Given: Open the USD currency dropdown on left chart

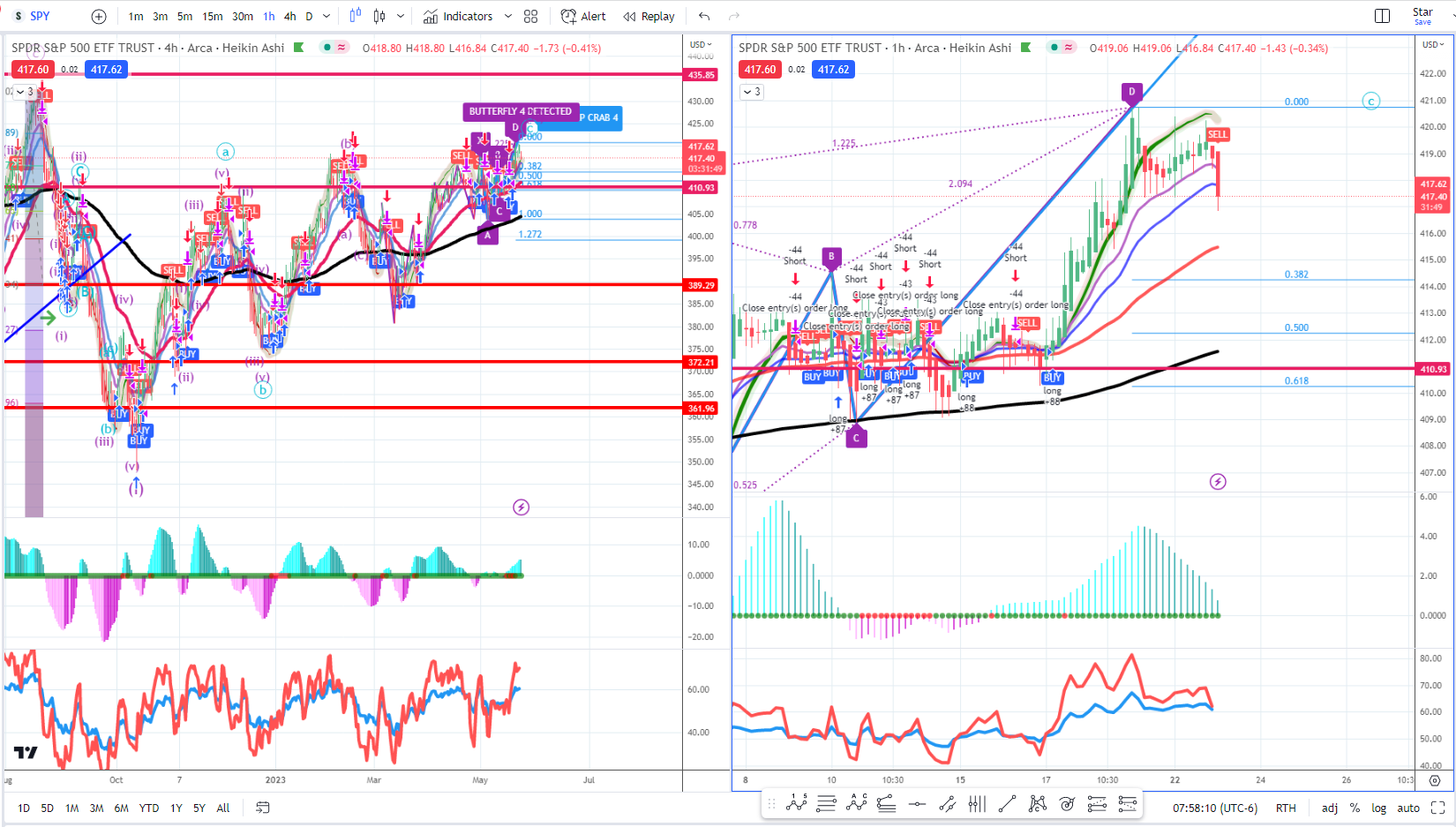Looking at the screenshot, I should coord(701,44).
